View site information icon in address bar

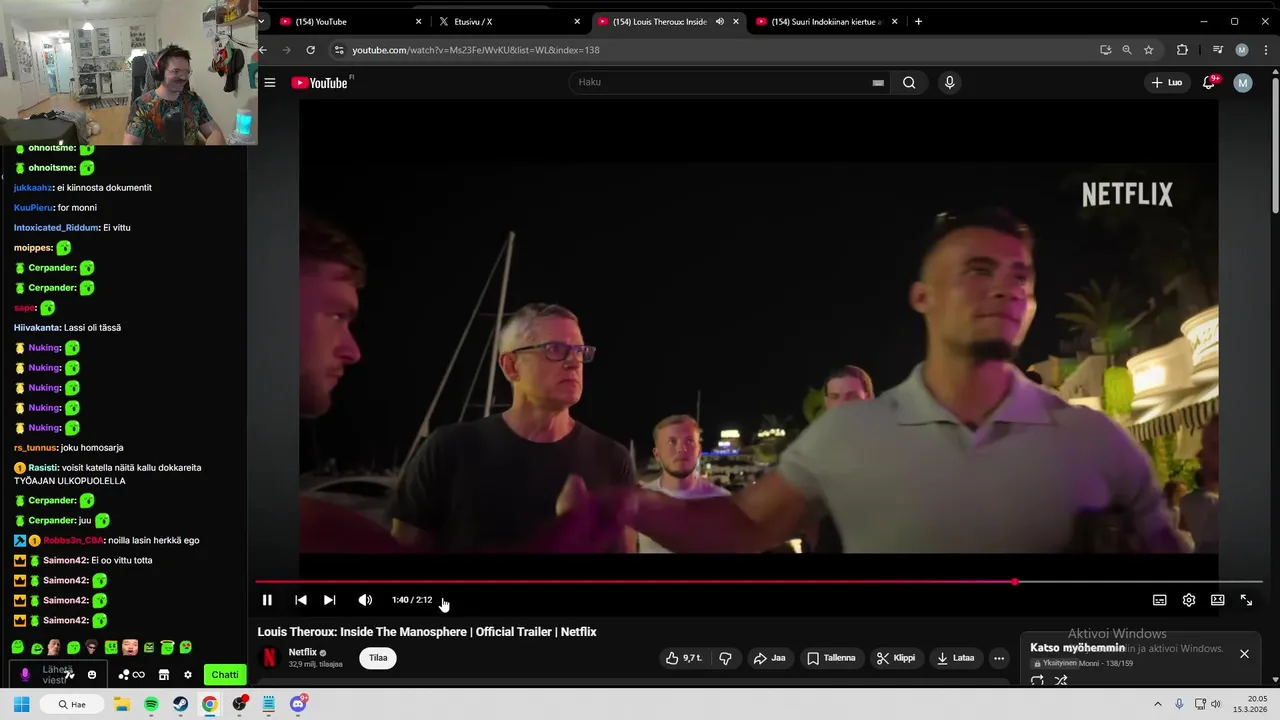339,50
